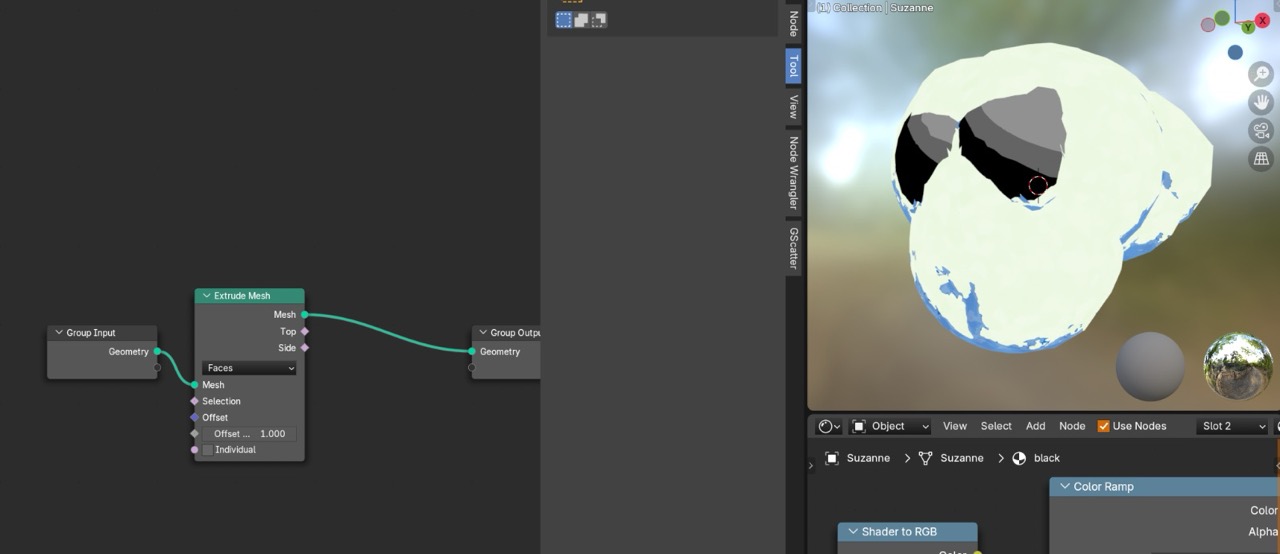
Task: Open the Add menu in shader editor
Action: pos(1036,426)
